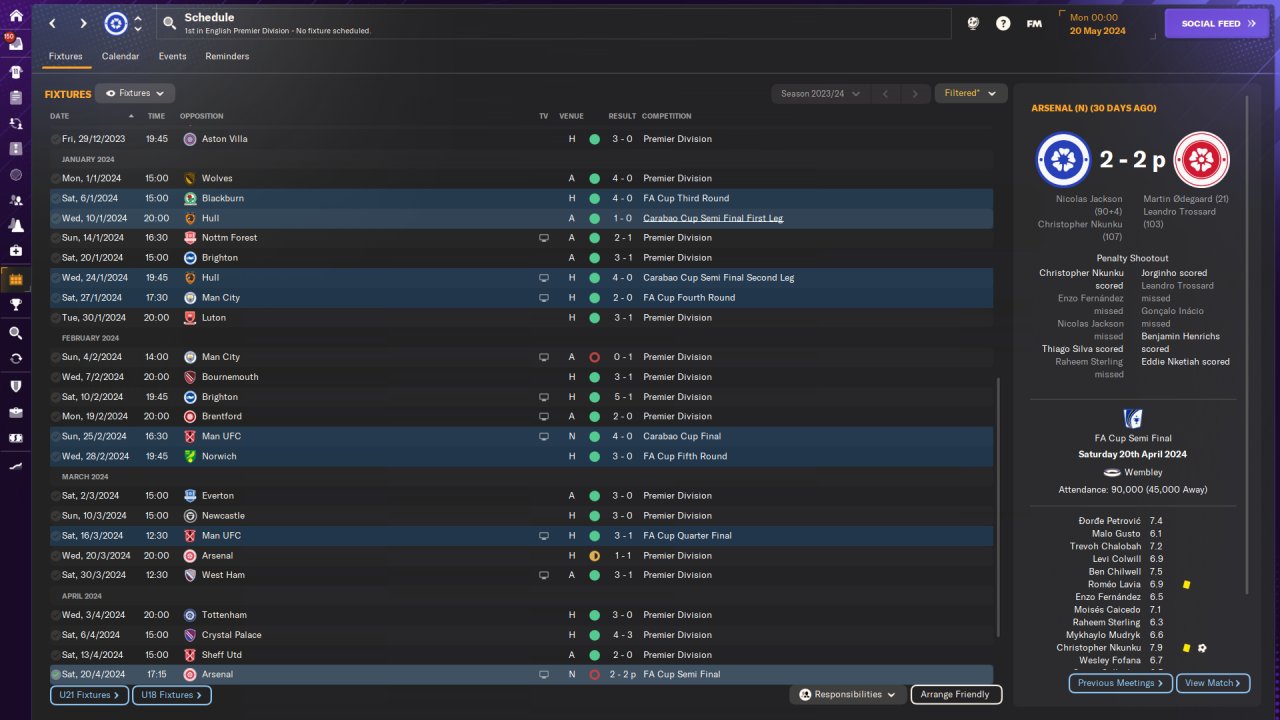Select the row circle for Norwich fixture

coord(56,456)
